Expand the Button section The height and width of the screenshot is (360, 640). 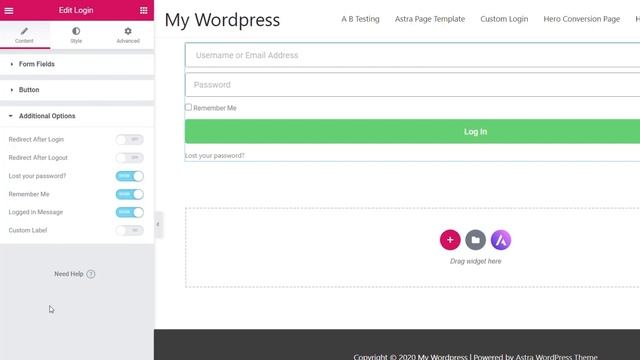77,90
